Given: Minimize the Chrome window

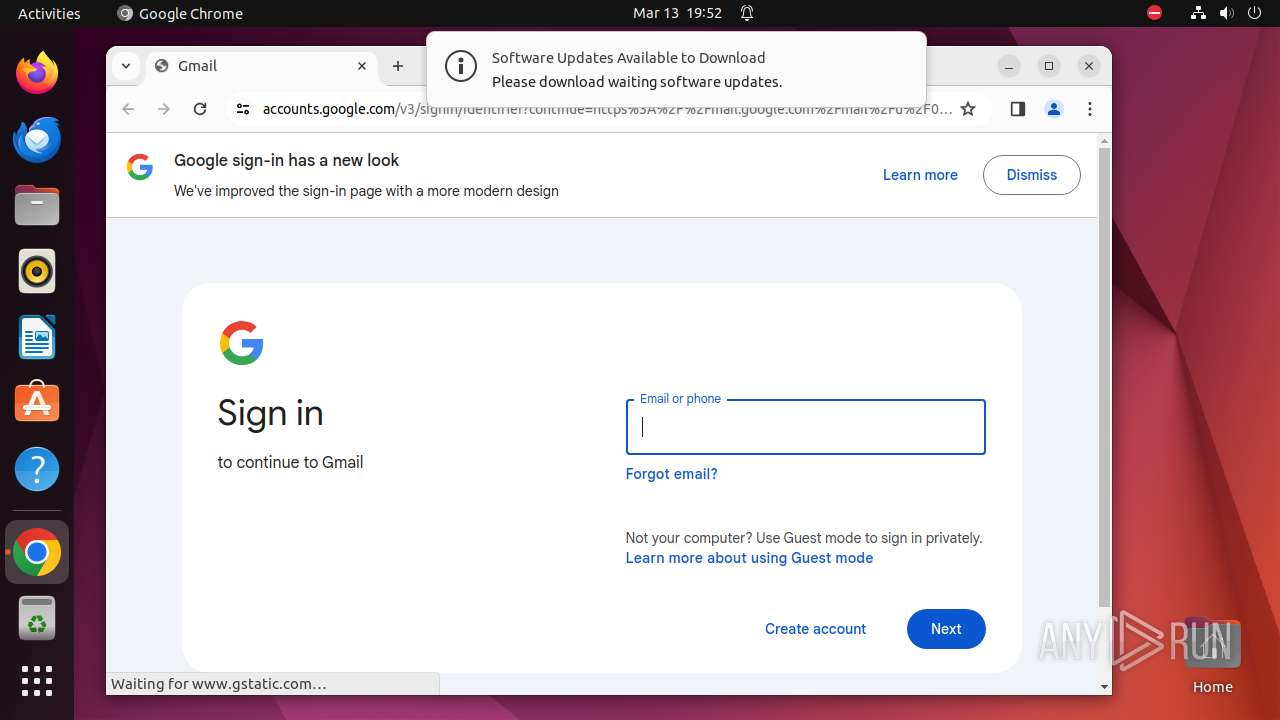Looking at the screenshot, I should click(x=1009, y=66).
